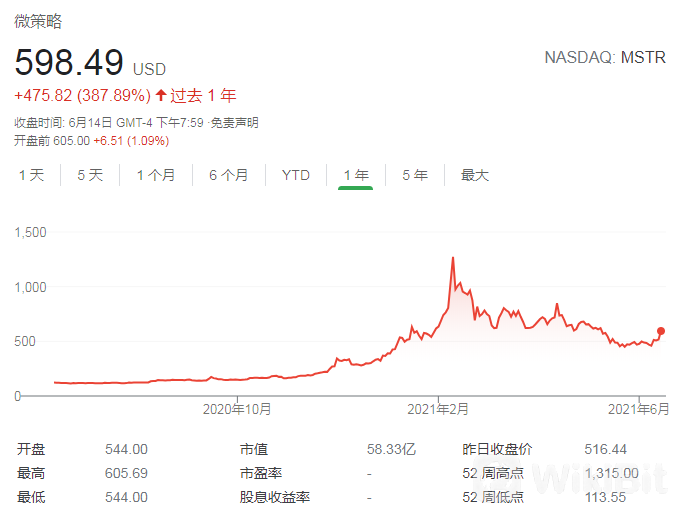Switch to the 5 年 range tab
The image size is (683, 521).
coord(415,175)
